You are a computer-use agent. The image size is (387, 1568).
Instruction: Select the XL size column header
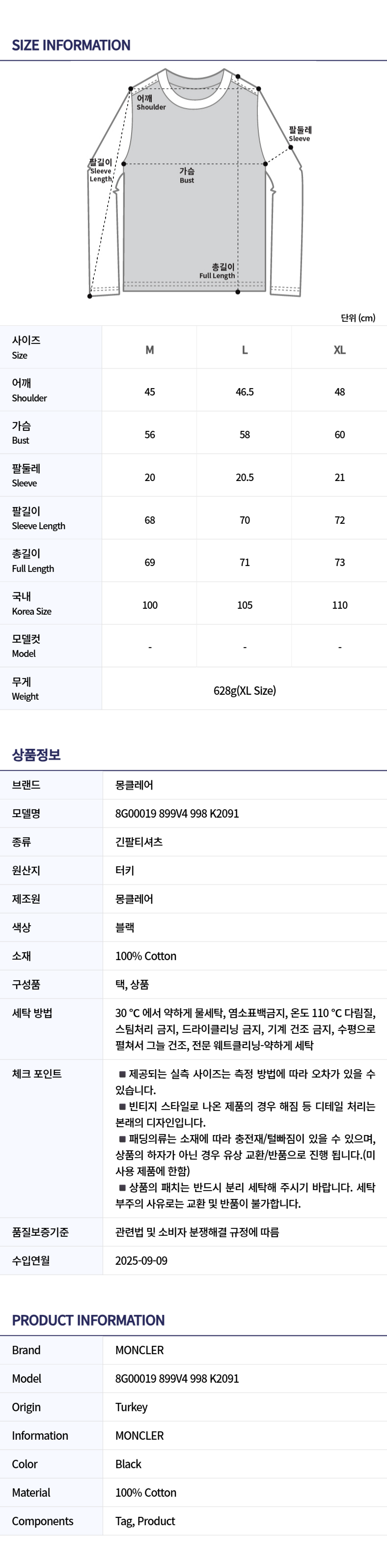point(339,350)
